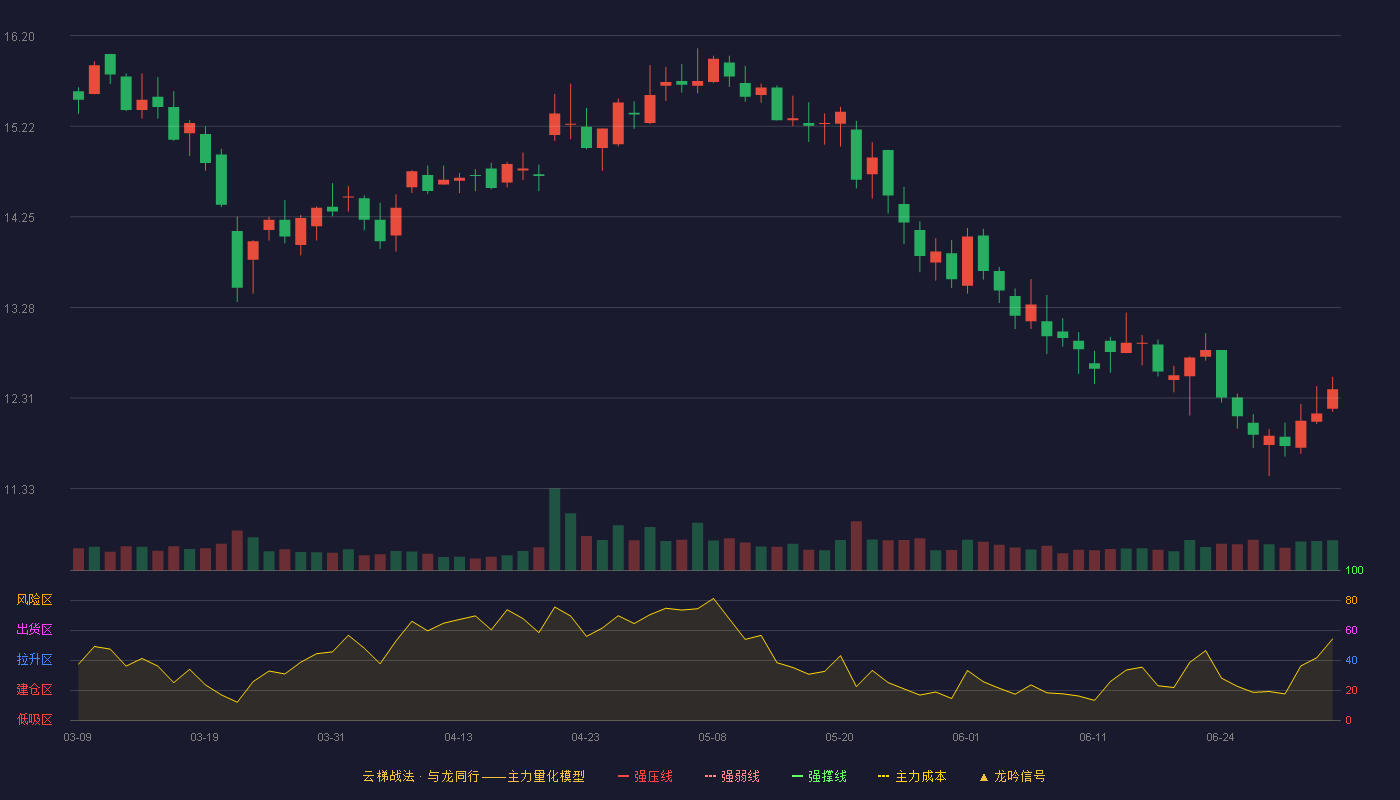Click the tallest volume bar

click(x=555, y=529)
